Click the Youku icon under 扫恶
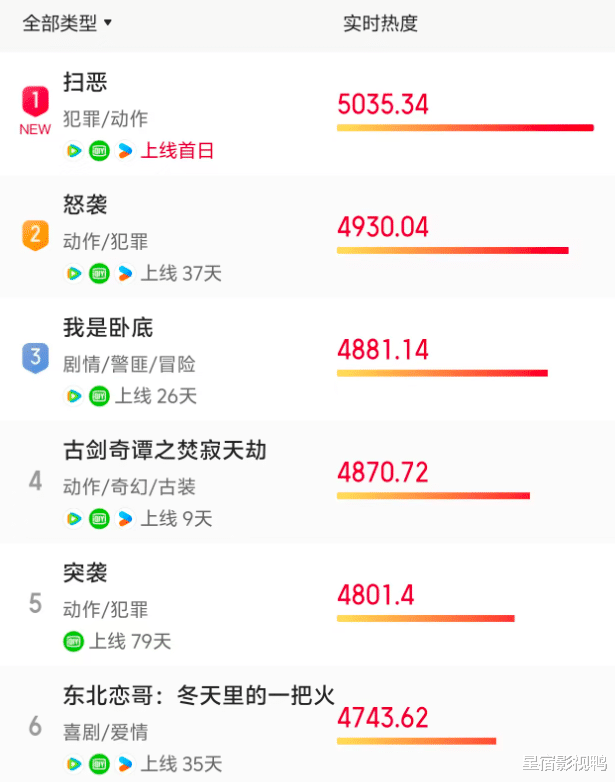Viewport: 615px width, 782px height. point(124,151)
